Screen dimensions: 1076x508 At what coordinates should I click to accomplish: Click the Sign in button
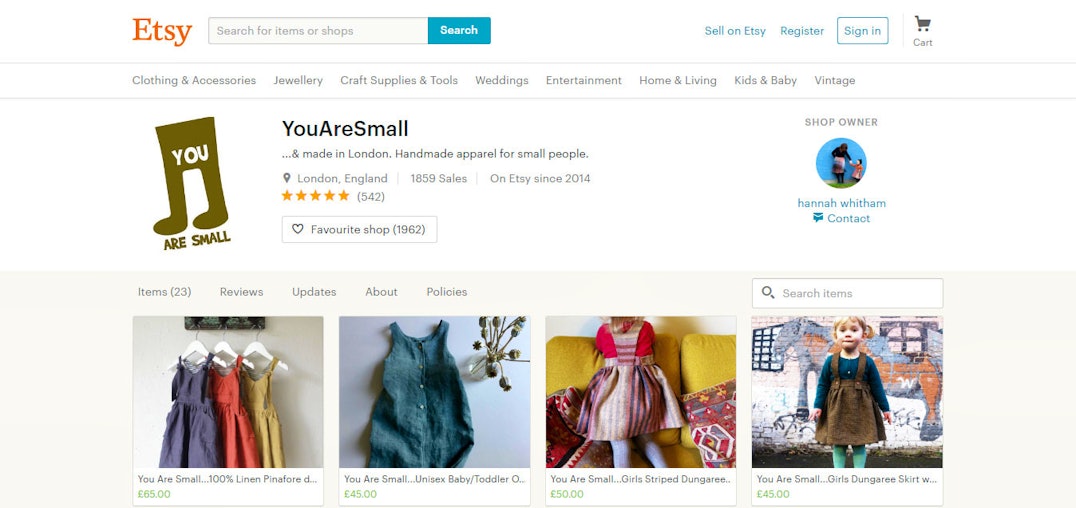(863, 31)
